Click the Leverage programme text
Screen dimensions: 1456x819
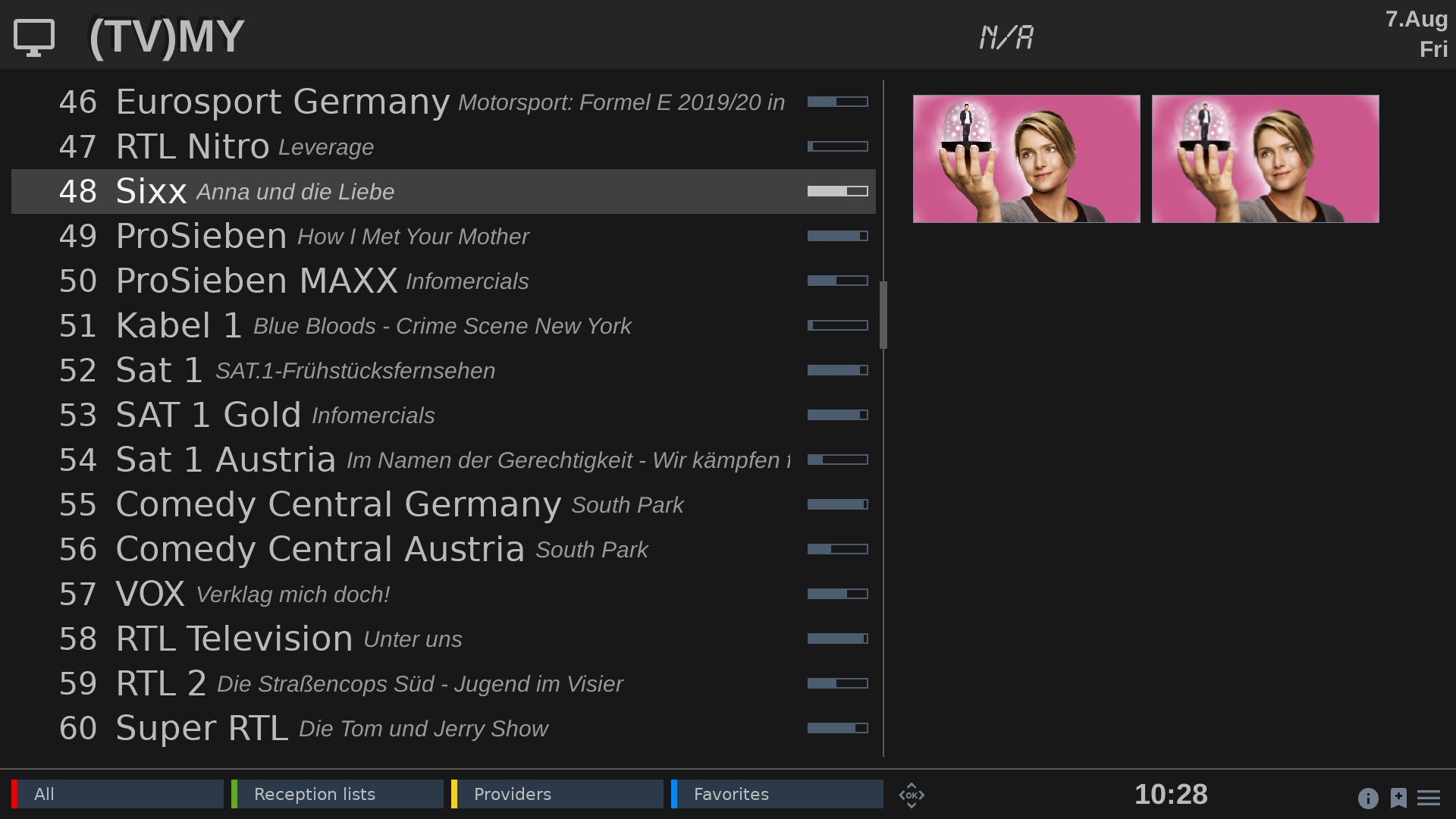coord(326,147)
